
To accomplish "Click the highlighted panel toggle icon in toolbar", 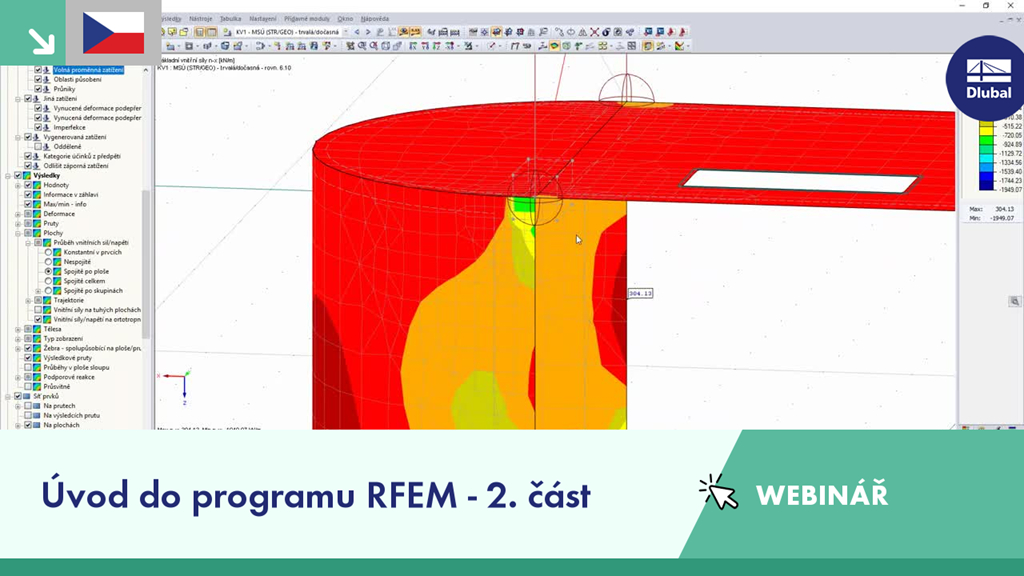I will tap(647, 46).
